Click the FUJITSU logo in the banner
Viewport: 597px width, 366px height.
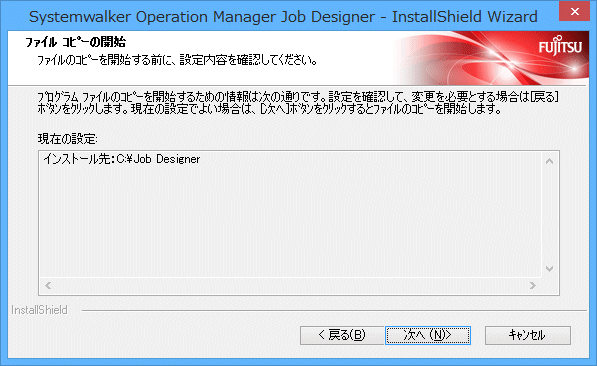560,46
